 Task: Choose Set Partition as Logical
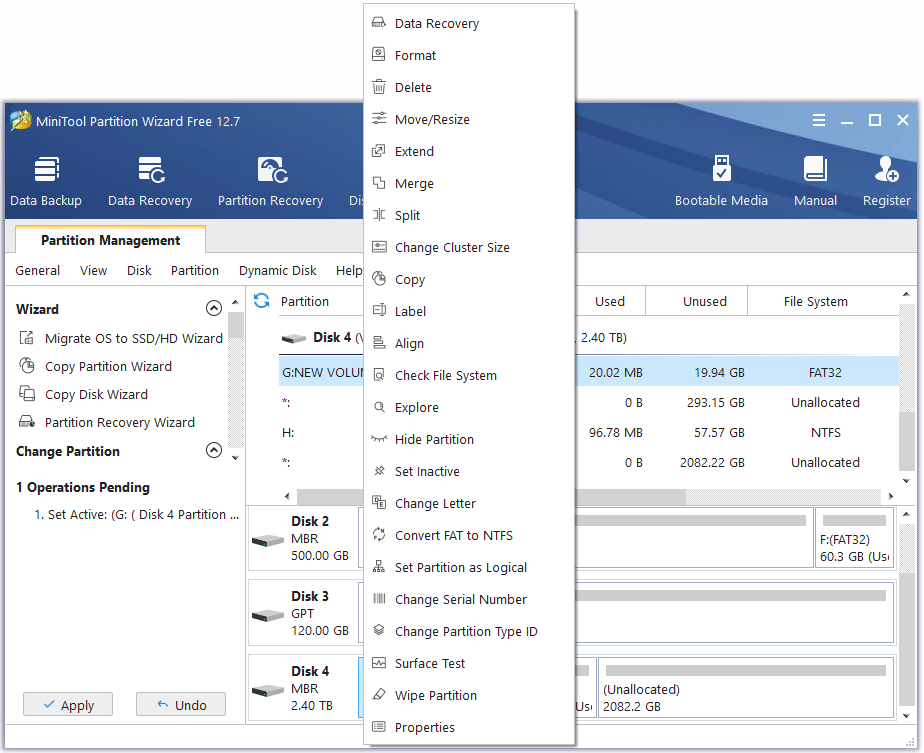pyautogui.click(x=469, y=567)
